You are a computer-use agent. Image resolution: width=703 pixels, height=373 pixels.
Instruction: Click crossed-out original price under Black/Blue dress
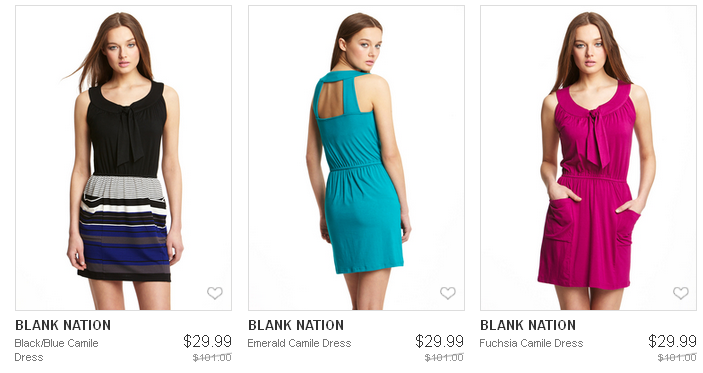click(x=212, y=358)
